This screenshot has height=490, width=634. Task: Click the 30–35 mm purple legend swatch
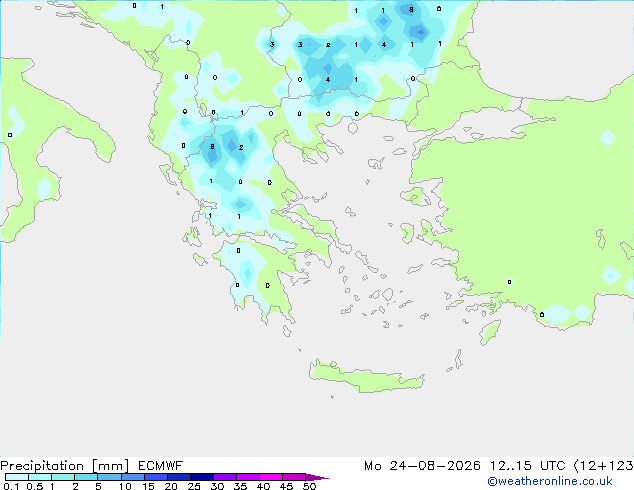tap(225, 477)
